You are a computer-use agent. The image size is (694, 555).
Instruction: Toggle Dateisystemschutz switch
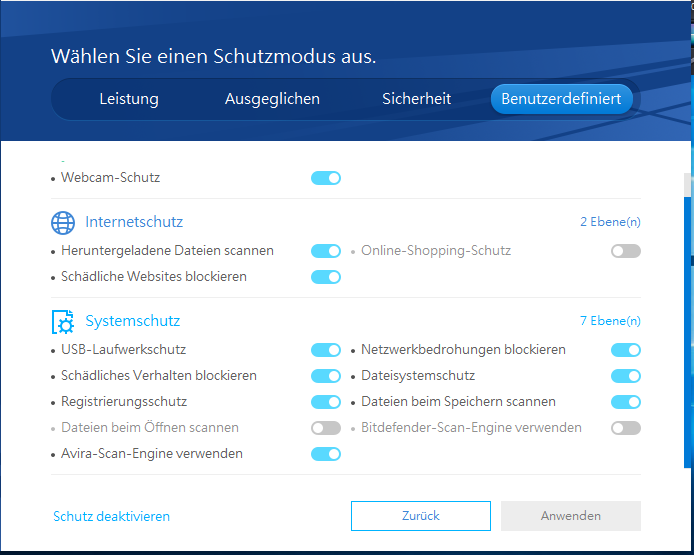click(x=626, y=376)
